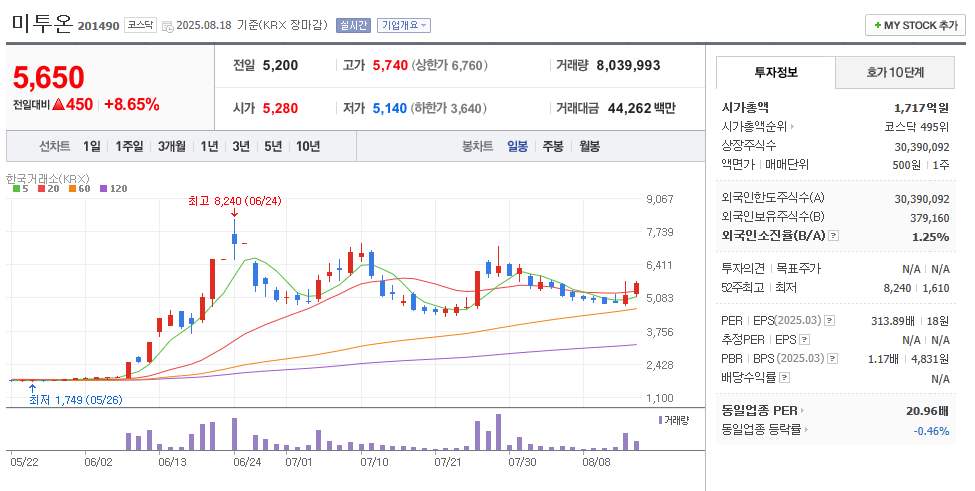This screenshot has width=975, height=491.
Task: Click the 코스닥 495위 ranking value
Action: (x=917, y=127)
